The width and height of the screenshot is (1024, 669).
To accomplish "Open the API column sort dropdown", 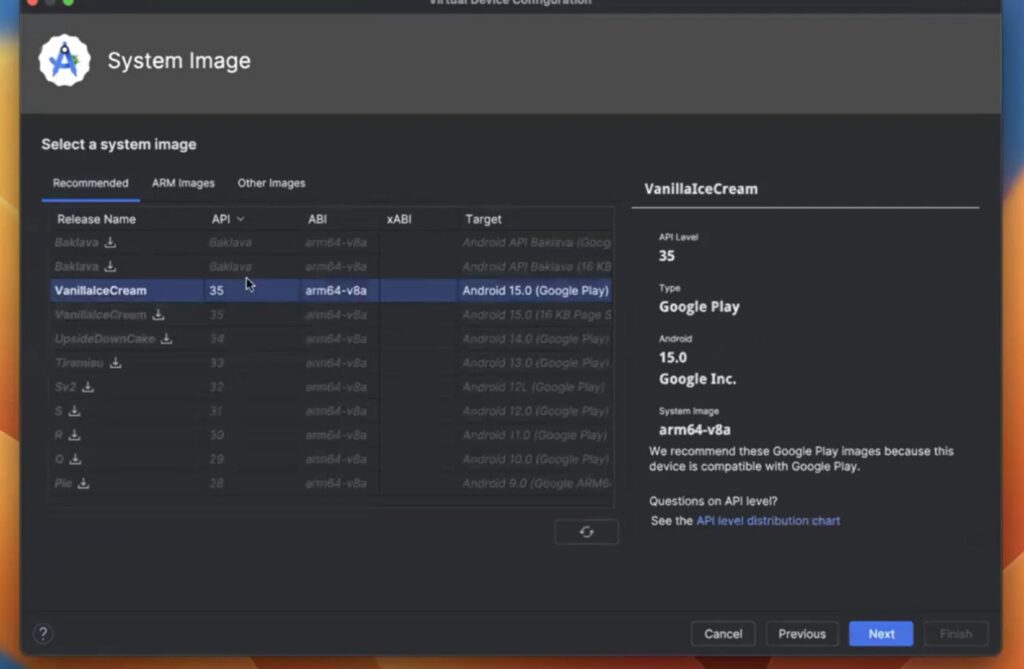I will [x=238, y=218].
